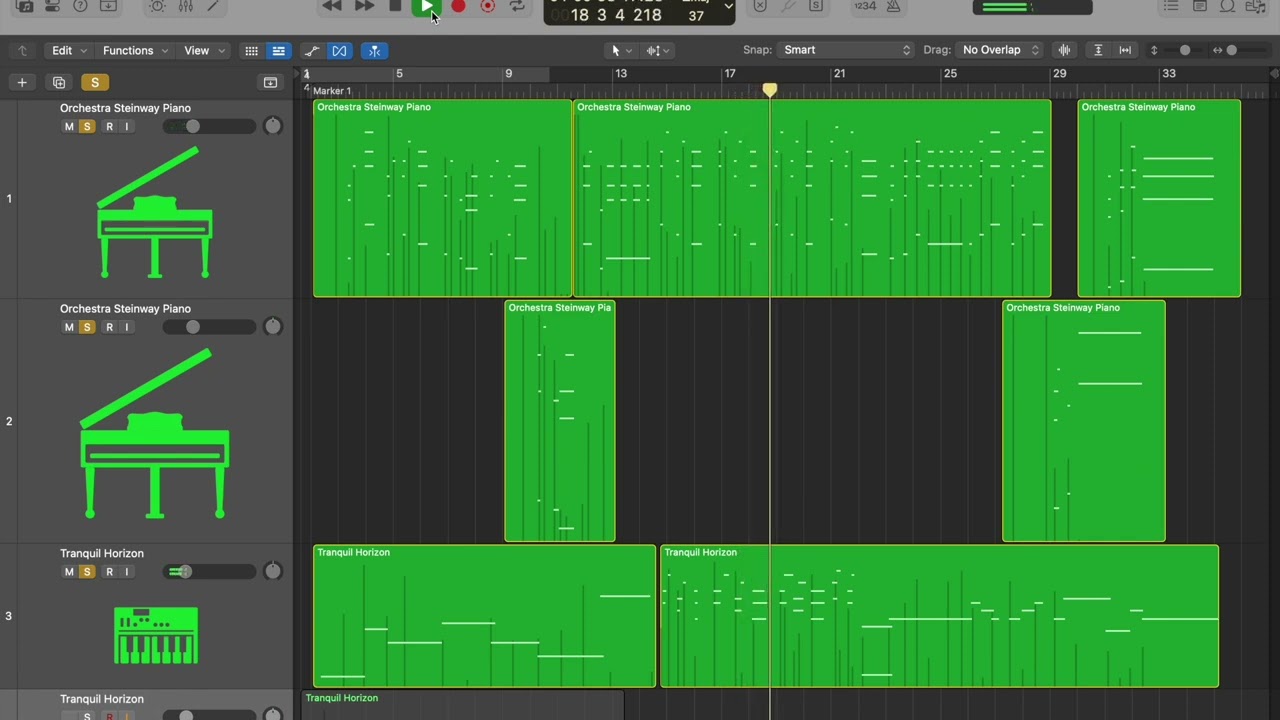Click the Stop transport button
The height and width of the screenshot is (720, 1280).
[395, 6]
